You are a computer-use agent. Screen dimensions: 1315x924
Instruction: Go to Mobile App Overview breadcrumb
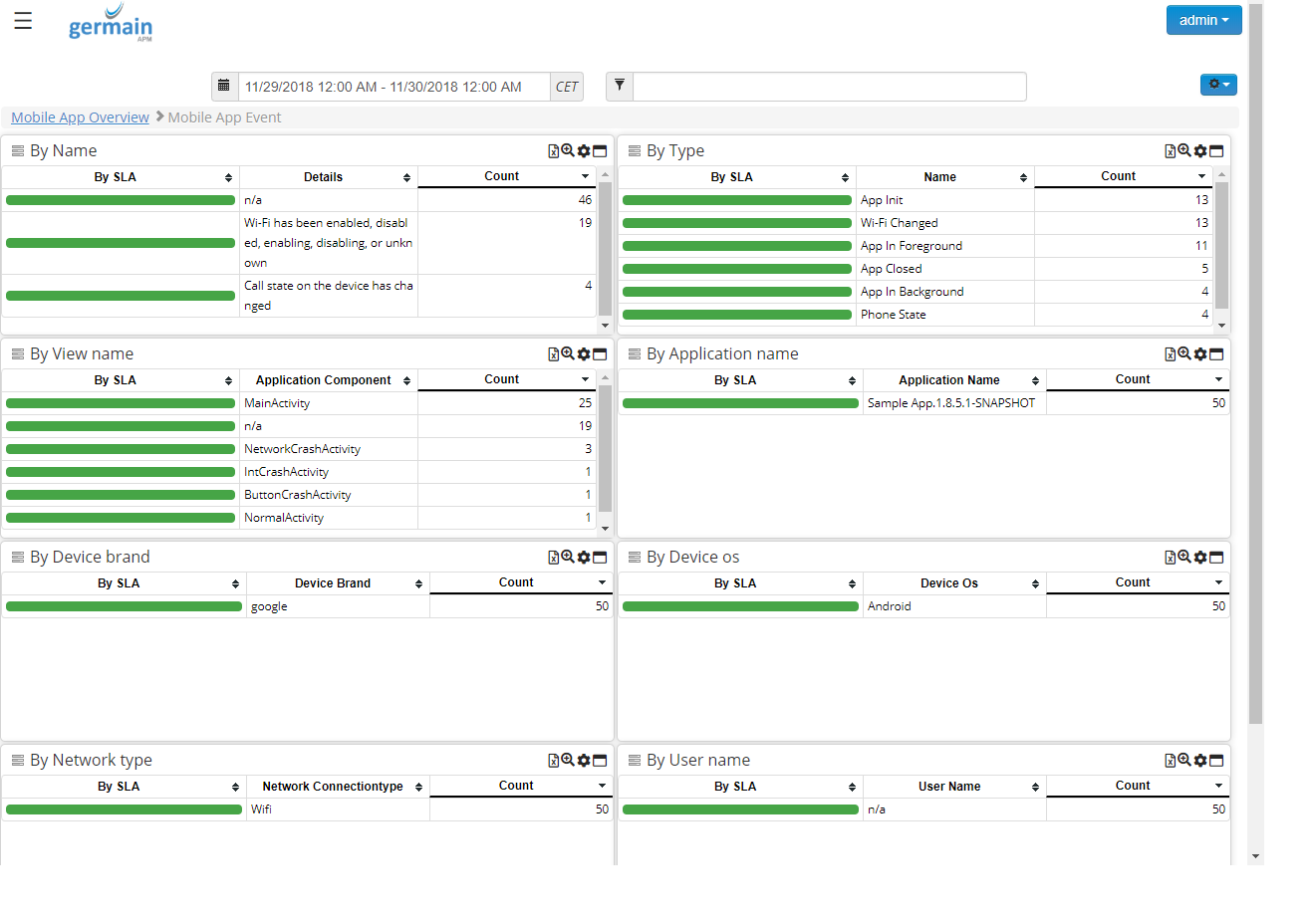click(80, 117)
